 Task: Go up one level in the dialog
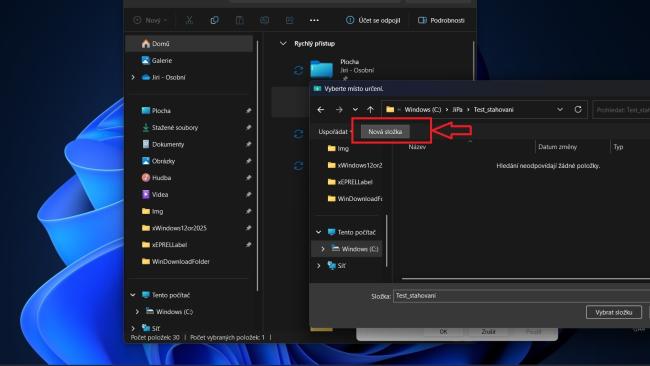pyautogui.click(x=370, y=109)
